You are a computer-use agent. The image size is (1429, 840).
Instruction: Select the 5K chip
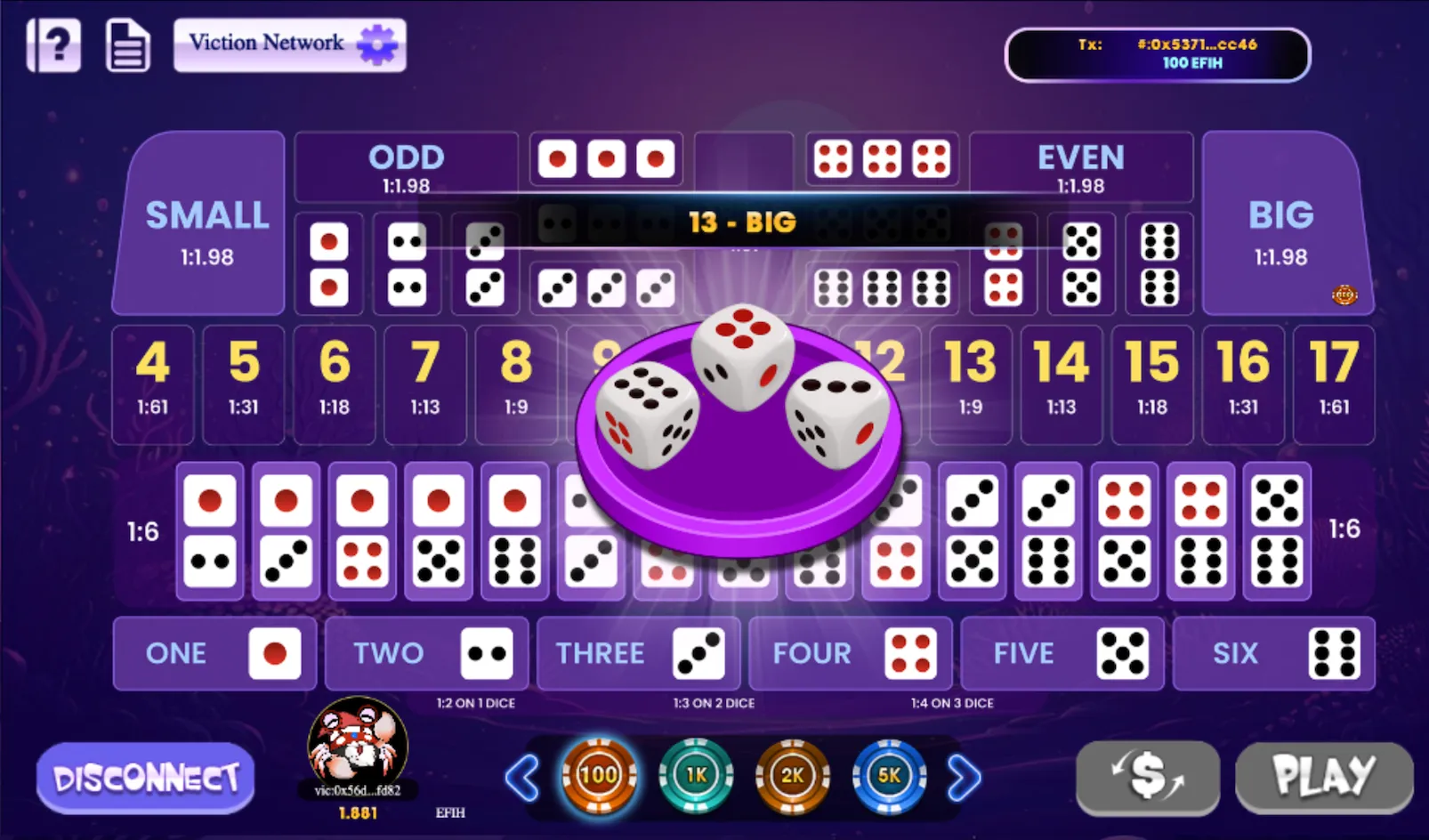(x=889, y=776)
